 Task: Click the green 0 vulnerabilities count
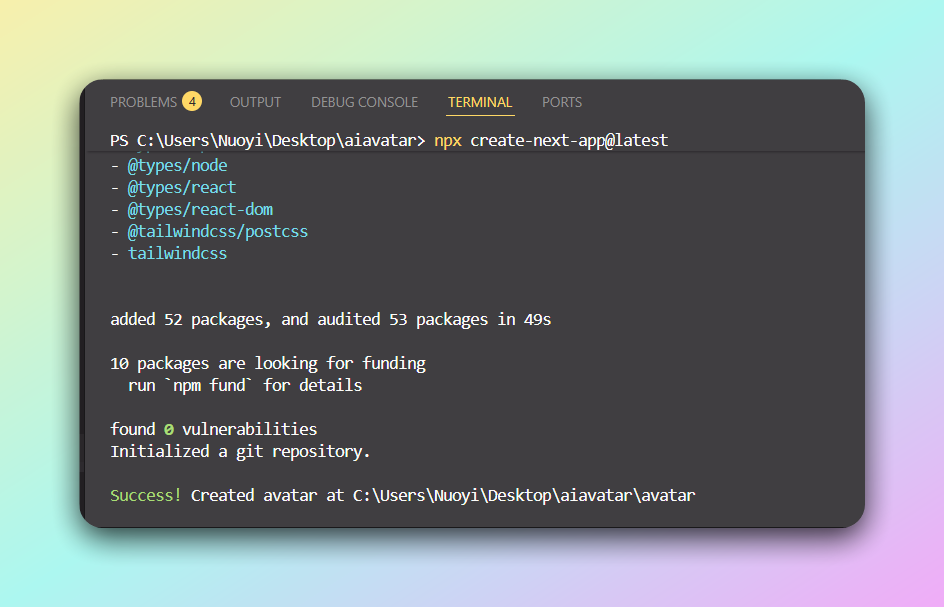[x=168, y=429]
